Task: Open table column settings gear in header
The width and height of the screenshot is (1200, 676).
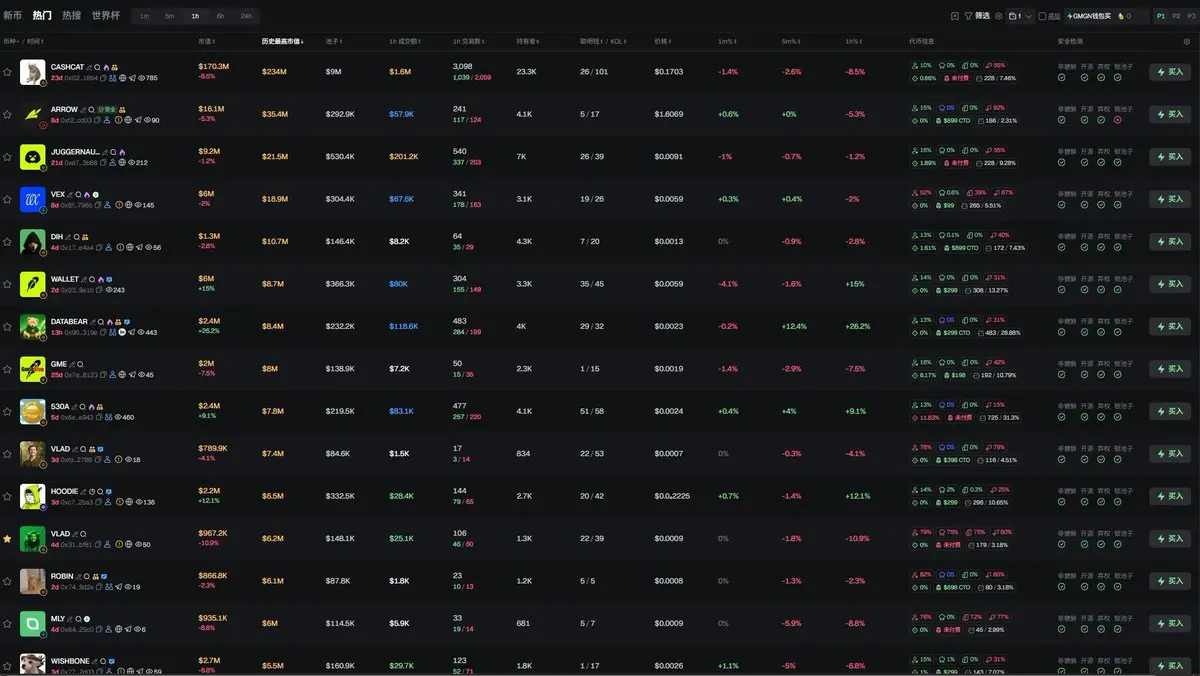Action: pyautogui.click(x=1187, y=41)
